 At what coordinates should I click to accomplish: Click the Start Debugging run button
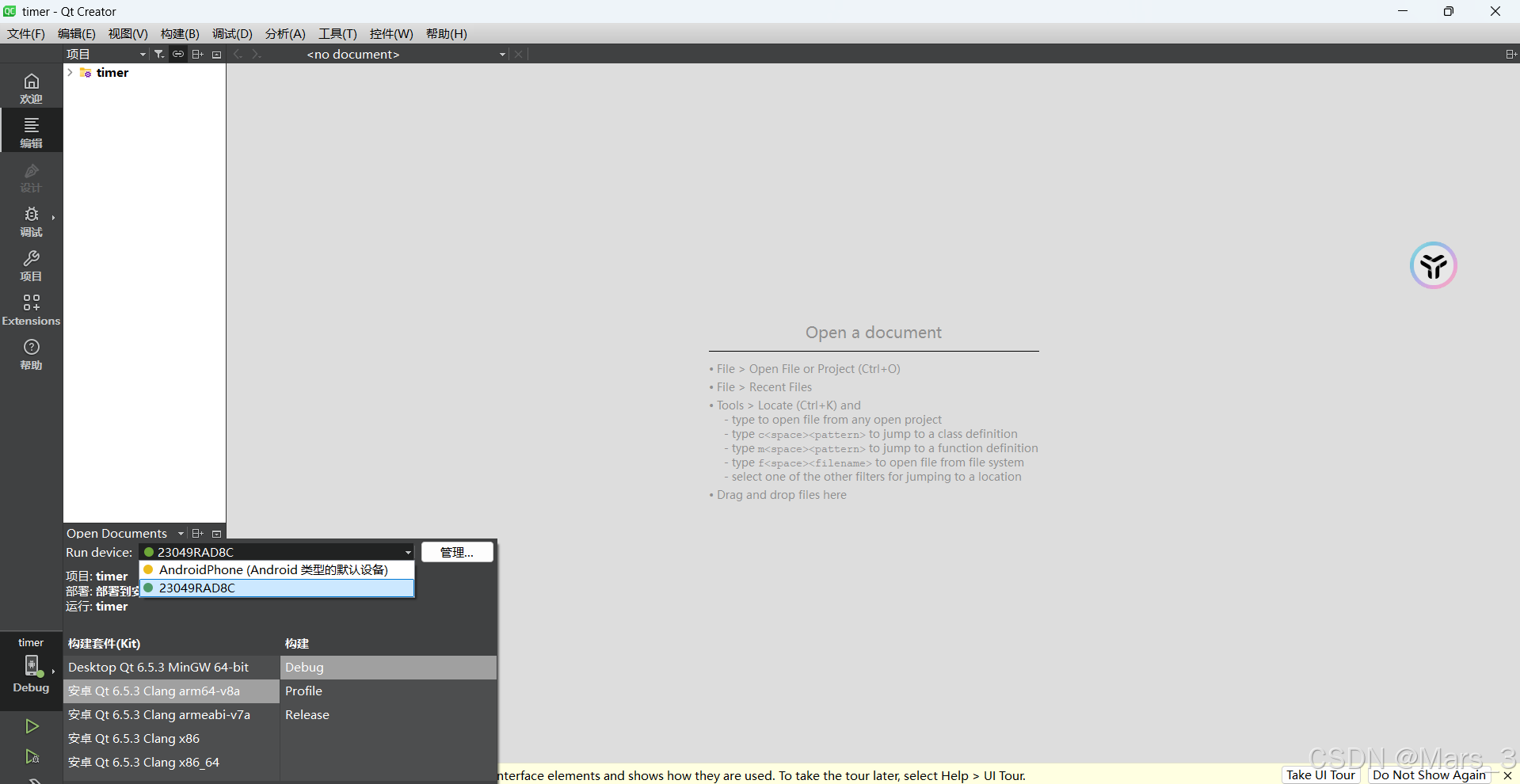tap(32, 757)
